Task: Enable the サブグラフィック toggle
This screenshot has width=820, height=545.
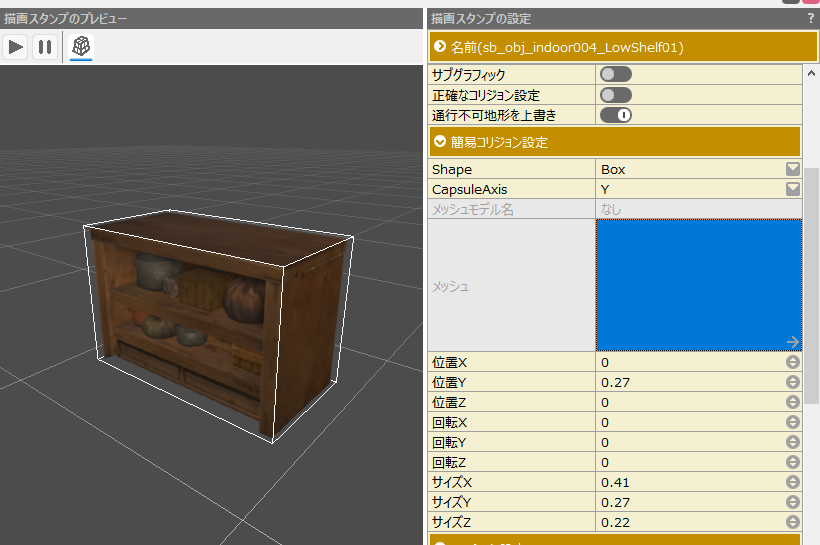Action: pyautogui.click(x=615, y=74)
